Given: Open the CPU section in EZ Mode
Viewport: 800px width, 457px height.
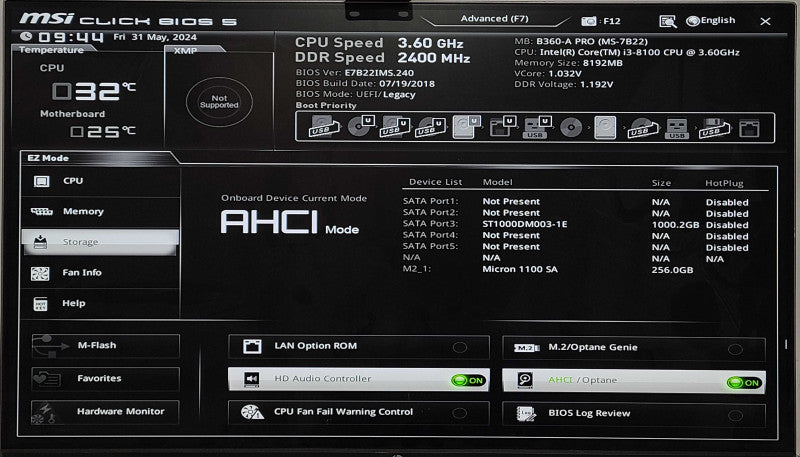Looking at the screenshot, I should point(101,181).
